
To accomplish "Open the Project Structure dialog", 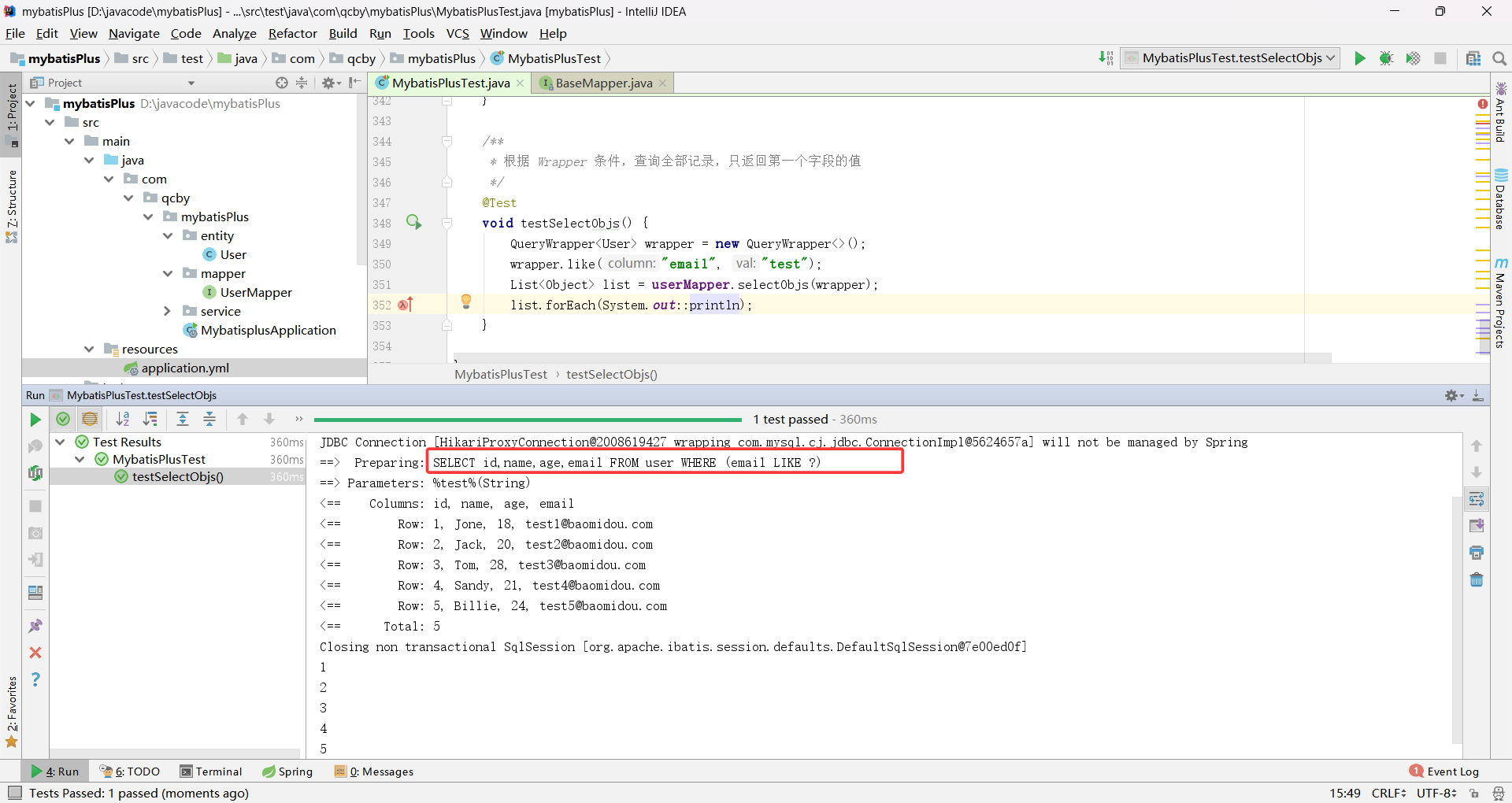I will (x=1473, y=58).
